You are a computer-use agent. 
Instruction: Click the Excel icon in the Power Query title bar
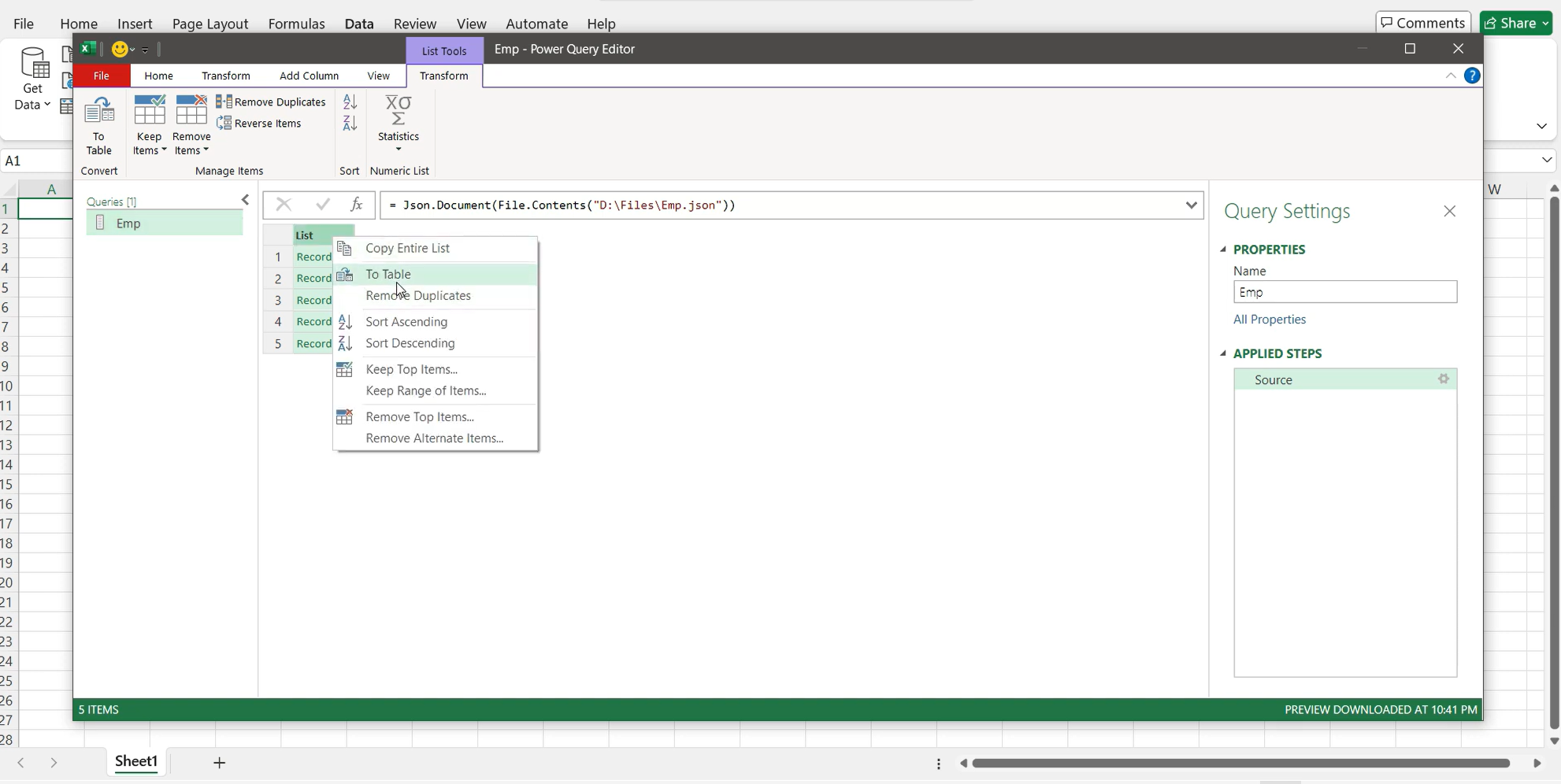click(87, 49)
